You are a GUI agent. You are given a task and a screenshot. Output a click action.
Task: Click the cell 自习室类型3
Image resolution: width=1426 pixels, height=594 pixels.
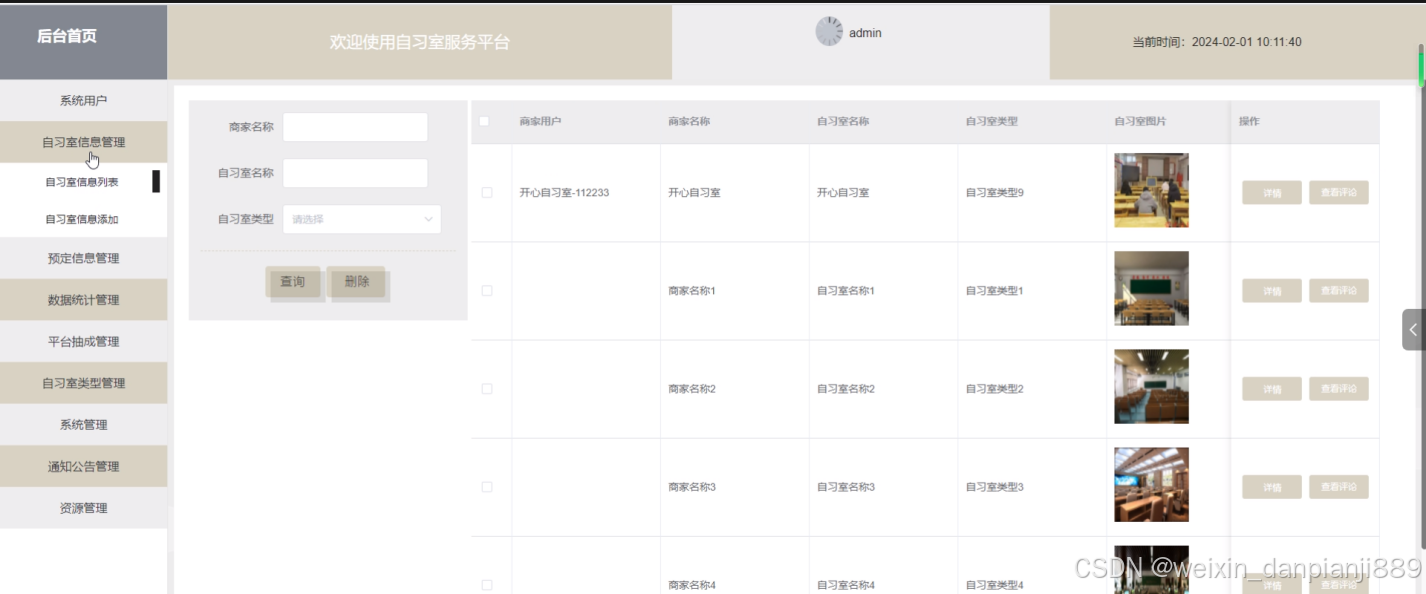pos(994,487)
